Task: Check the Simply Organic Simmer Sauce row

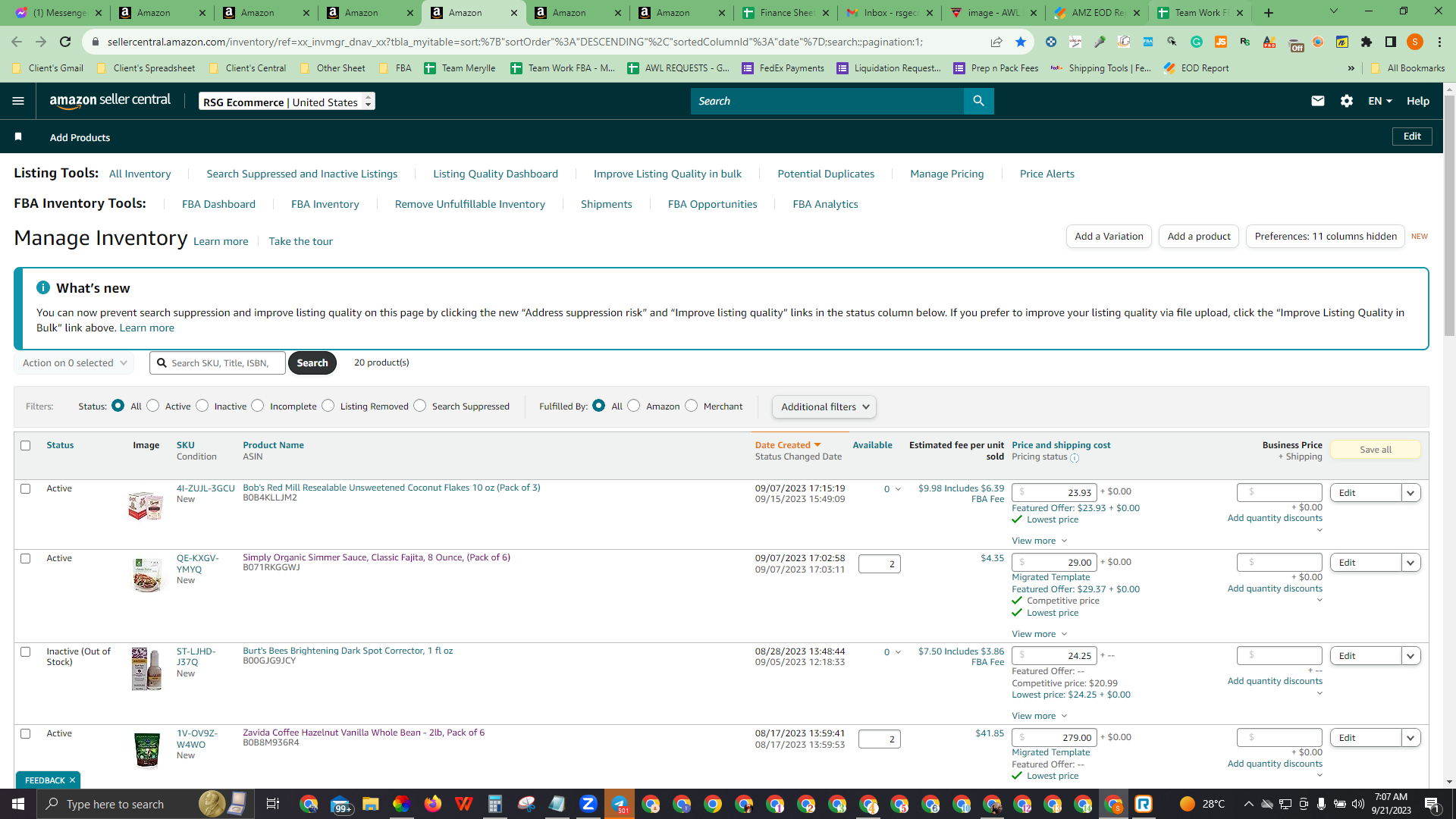Action: tap(26, 558)
